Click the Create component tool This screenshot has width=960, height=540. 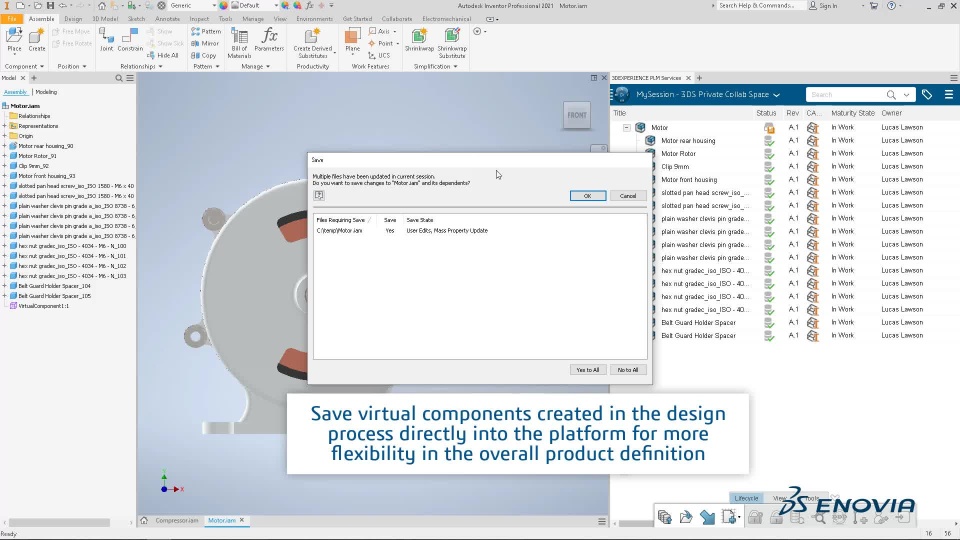click(x=37, y=40)
